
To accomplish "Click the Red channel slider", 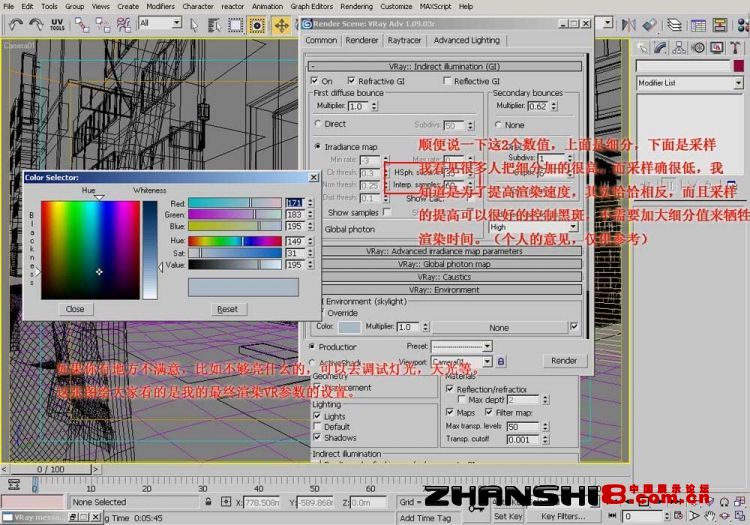I will [x=235, y=203].
